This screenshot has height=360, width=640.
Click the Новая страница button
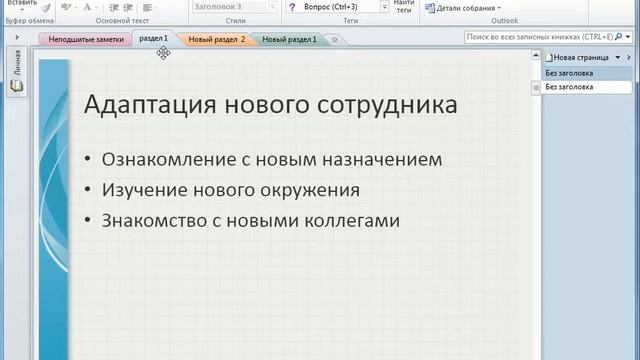point(578,58)
